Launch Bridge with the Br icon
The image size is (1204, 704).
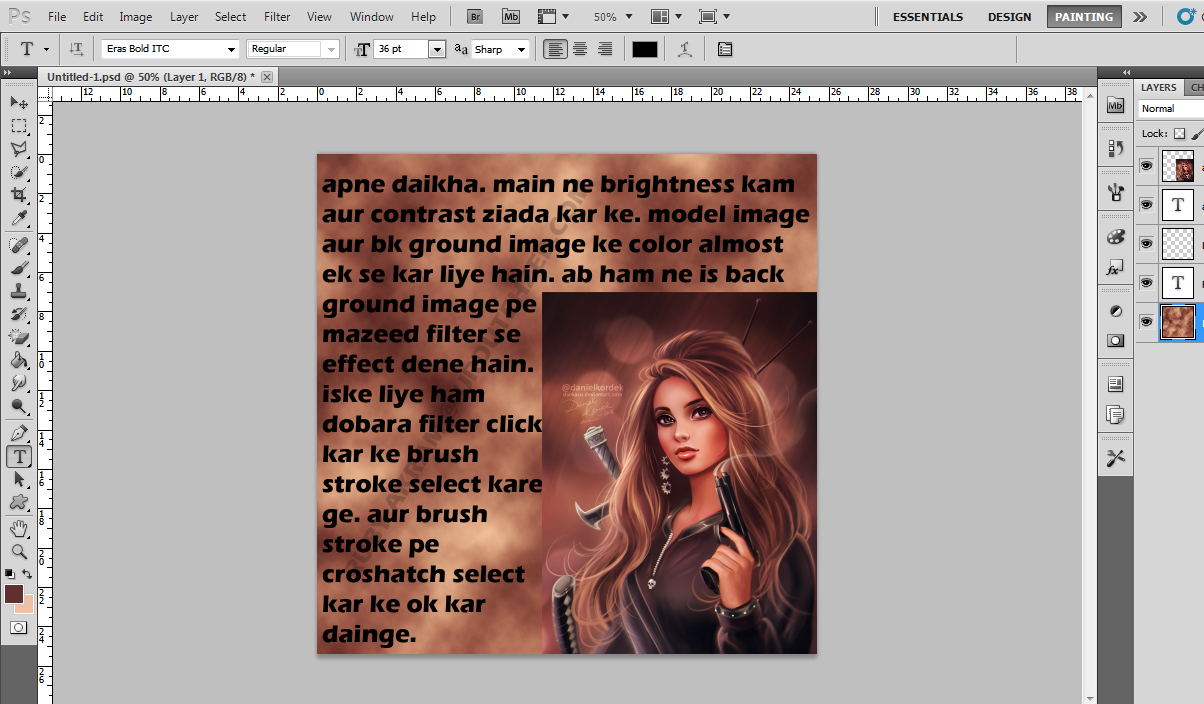click(477, 17)
